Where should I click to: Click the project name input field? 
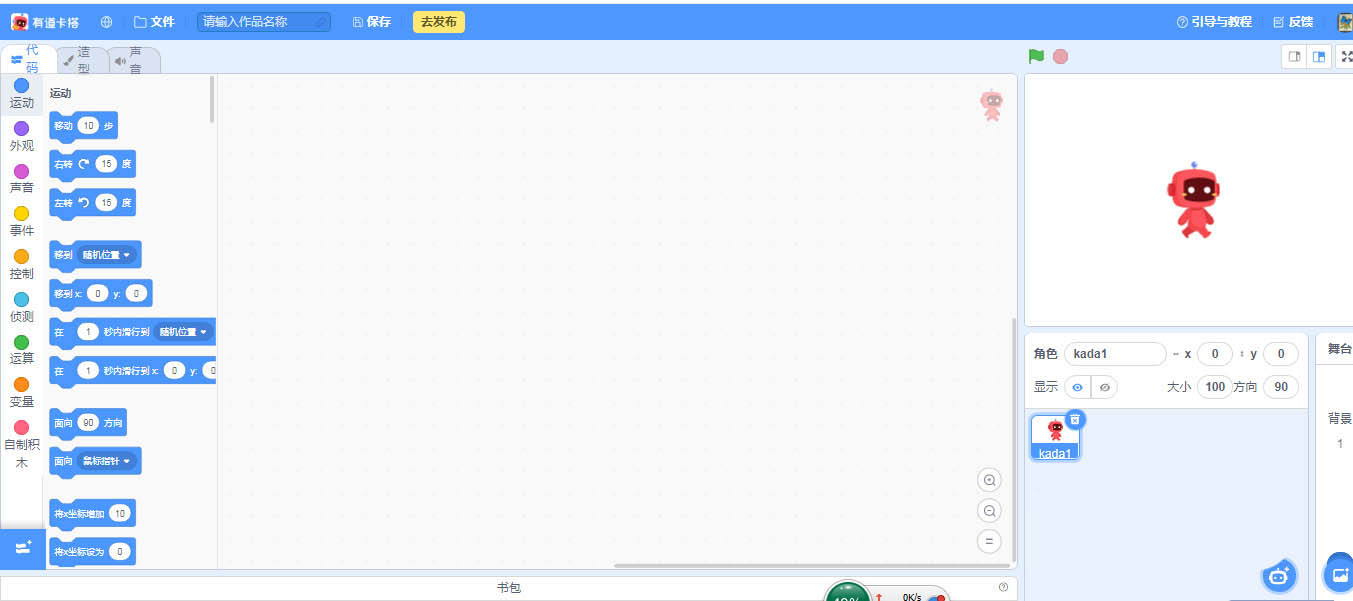[263, 21]
